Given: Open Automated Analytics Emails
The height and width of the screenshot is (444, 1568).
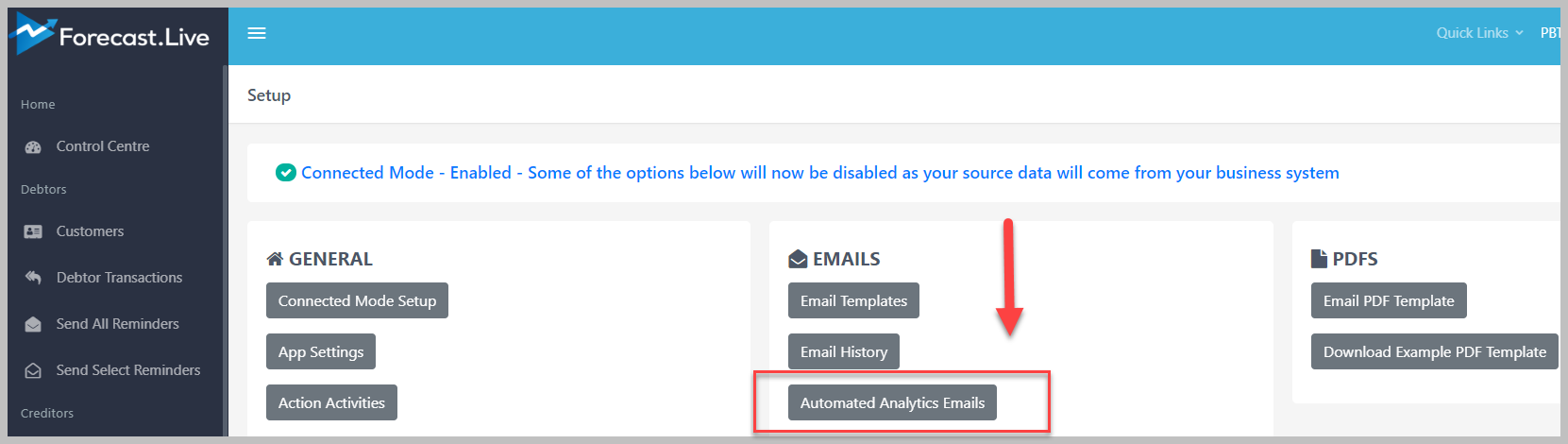Looking at the screenshot, I should pos(892,402).
